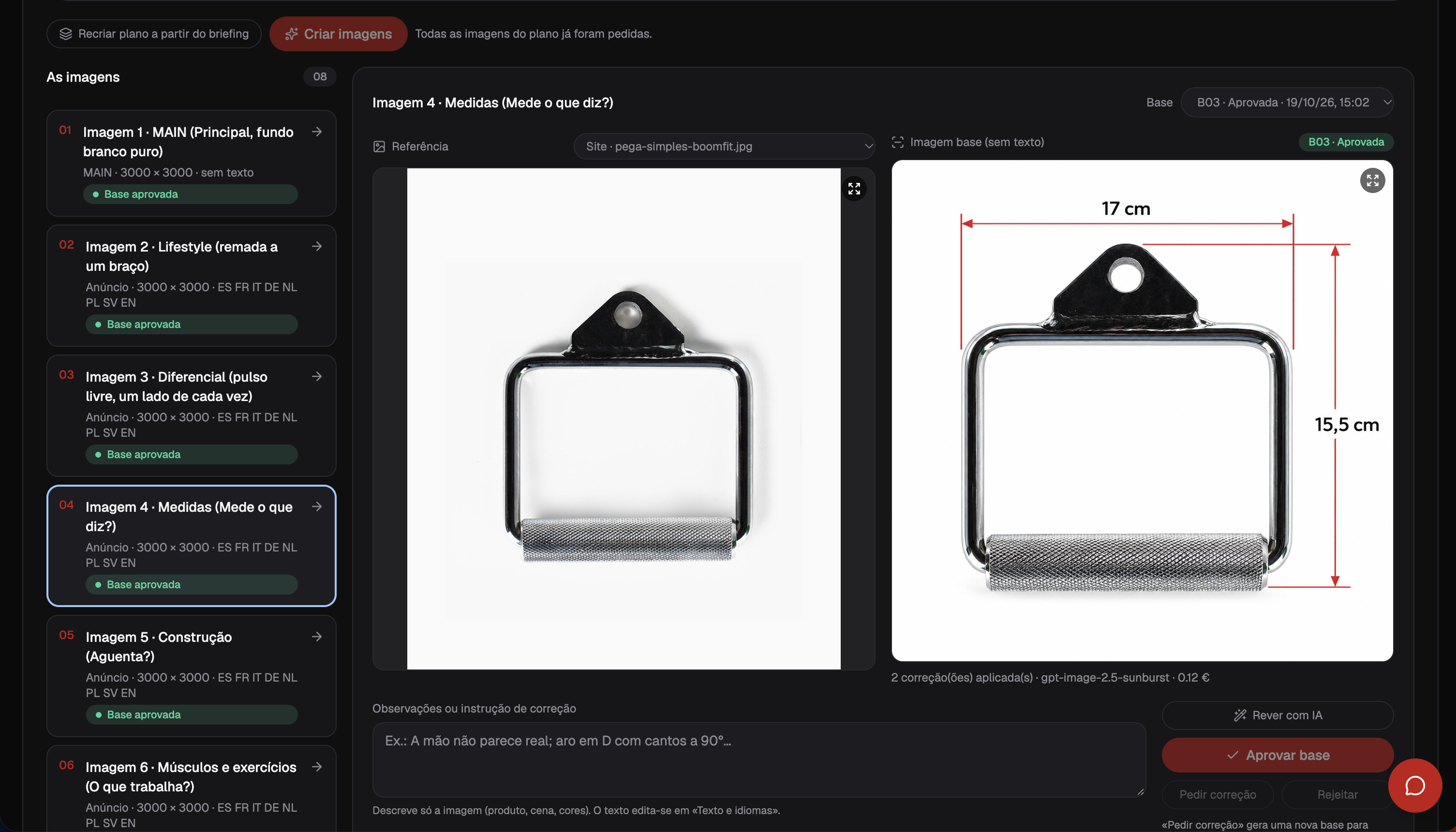1456x832 pixels.
Task: Open the Base version dropdown B03
Action: (x=1287, y=103)
